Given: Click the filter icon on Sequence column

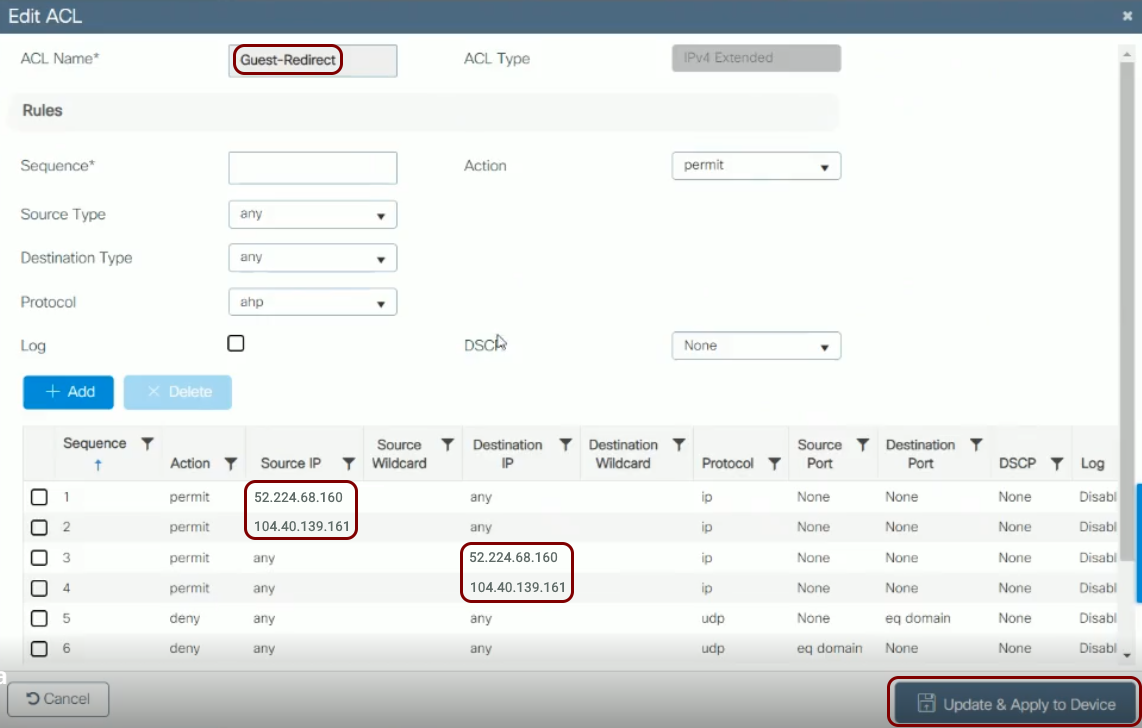Looking at the screenshot, I should point(147,443).
